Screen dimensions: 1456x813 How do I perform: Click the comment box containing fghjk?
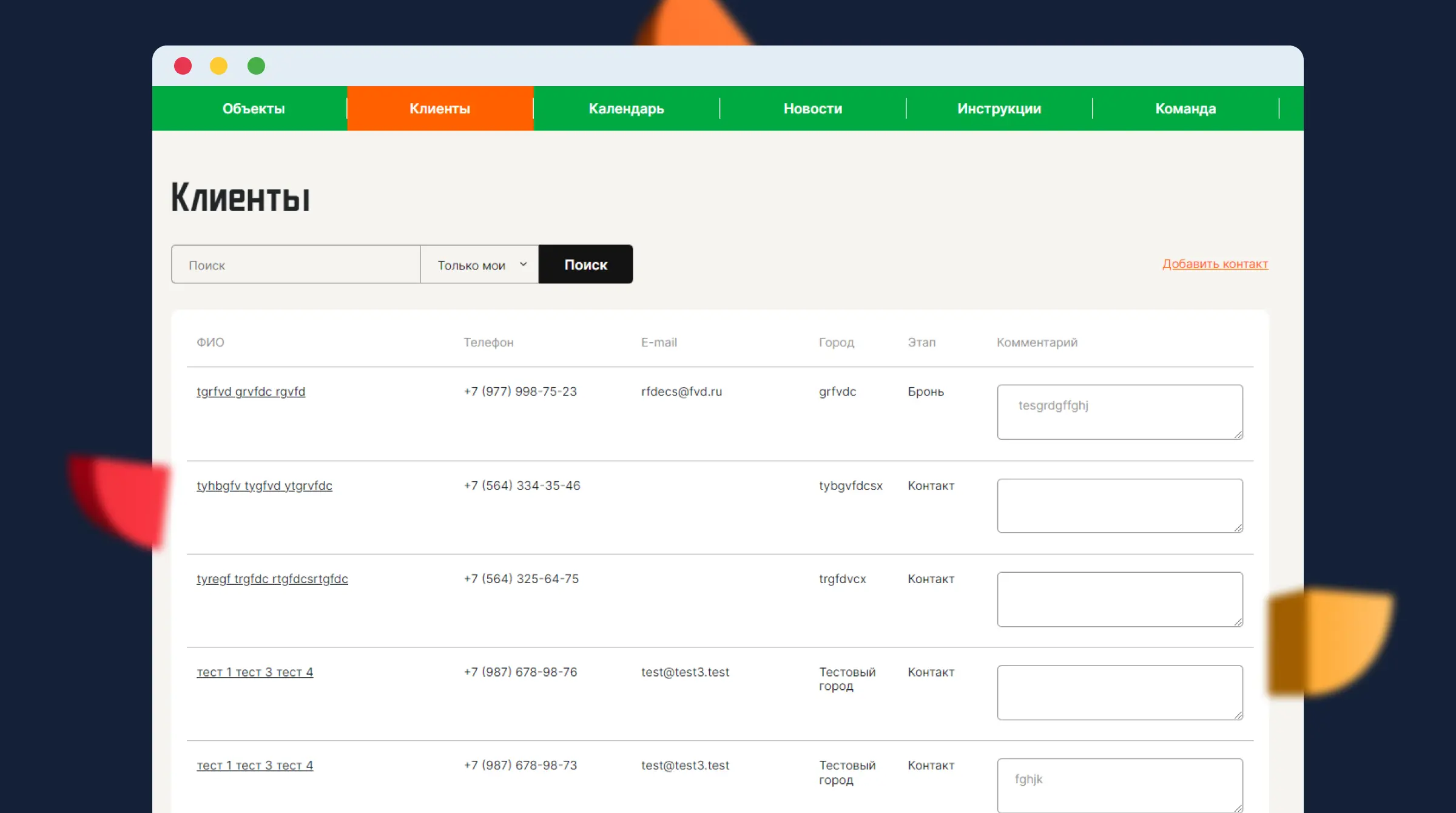1119,786
